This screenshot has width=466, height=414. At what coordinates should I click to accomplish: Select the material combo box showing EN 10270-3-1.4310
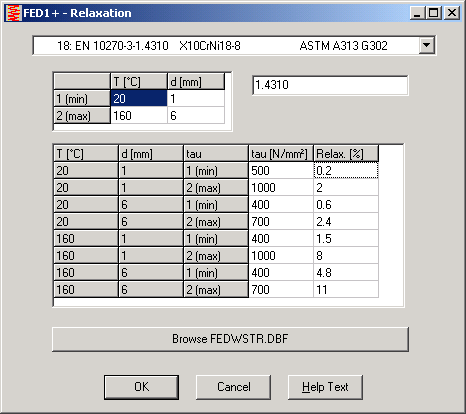[x=234, y=45]
